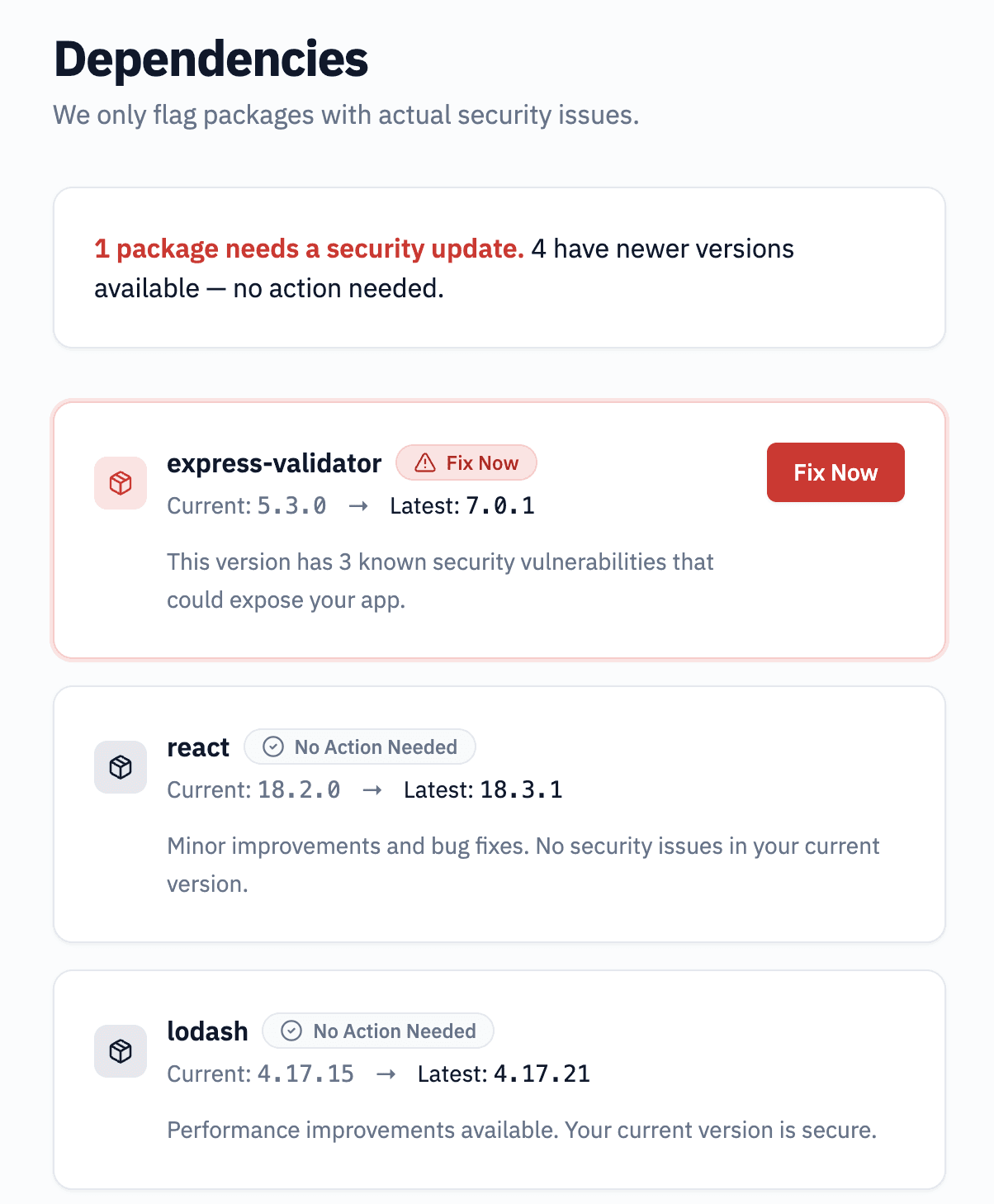Open the security summary banner
994x1204 pixels.
point(497,267)
